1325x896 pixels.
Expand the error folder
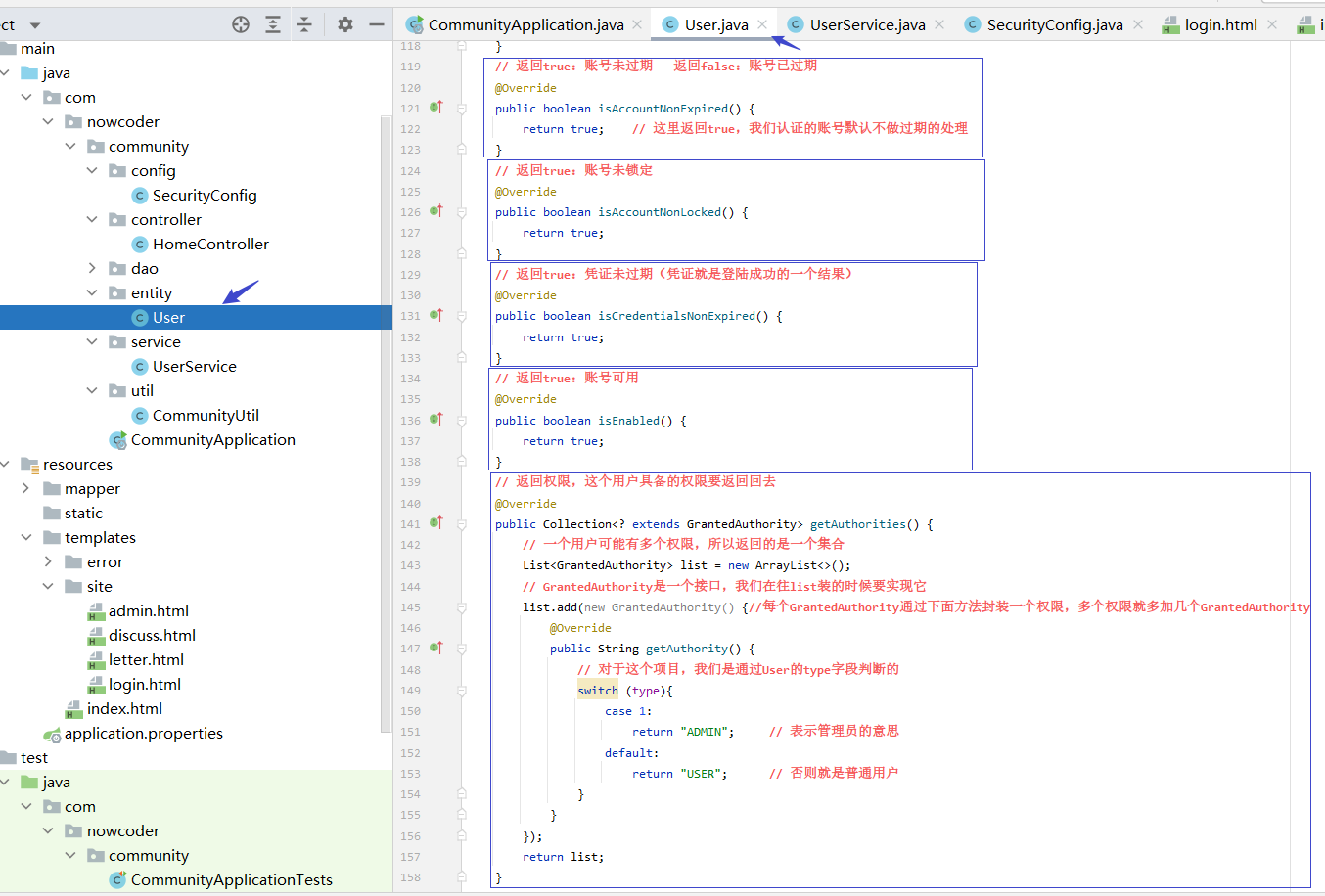pyautogui.click(x=48, y=561)
